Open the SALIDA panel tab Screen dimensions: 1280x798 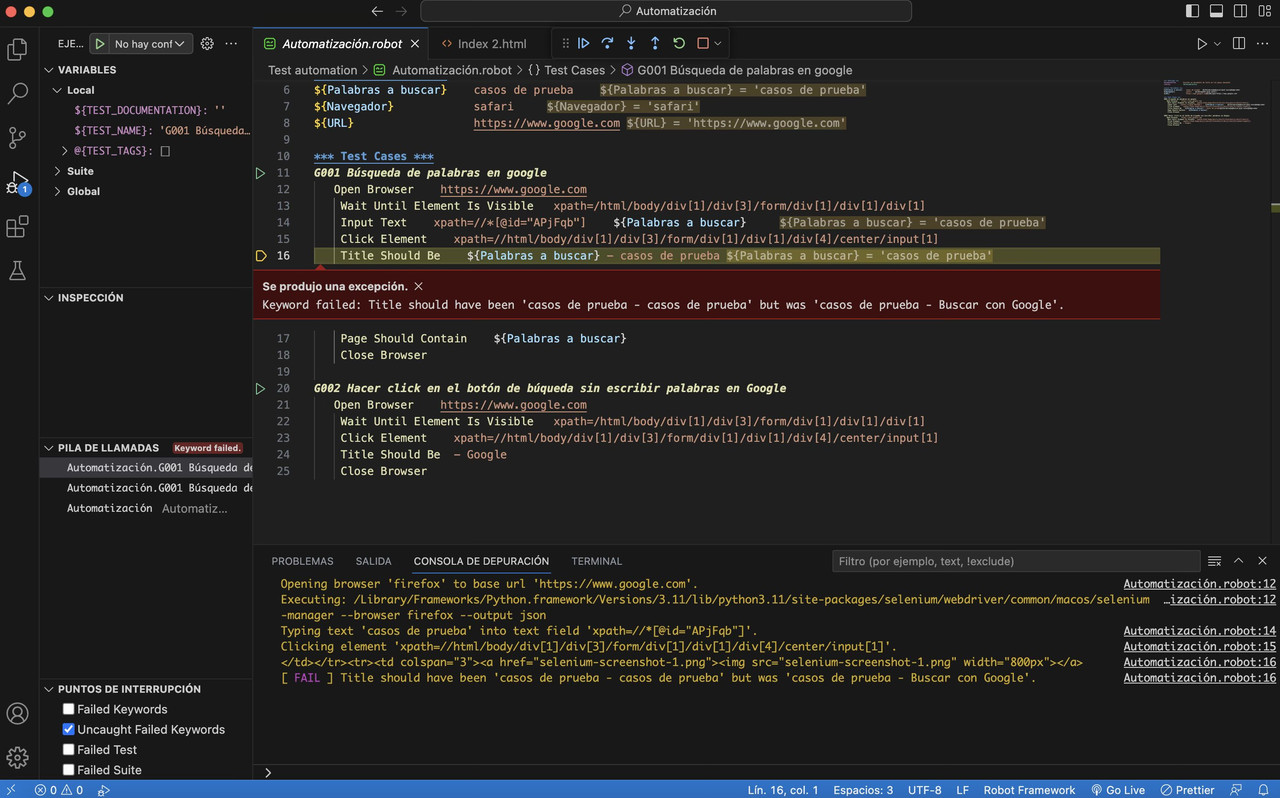374,561
